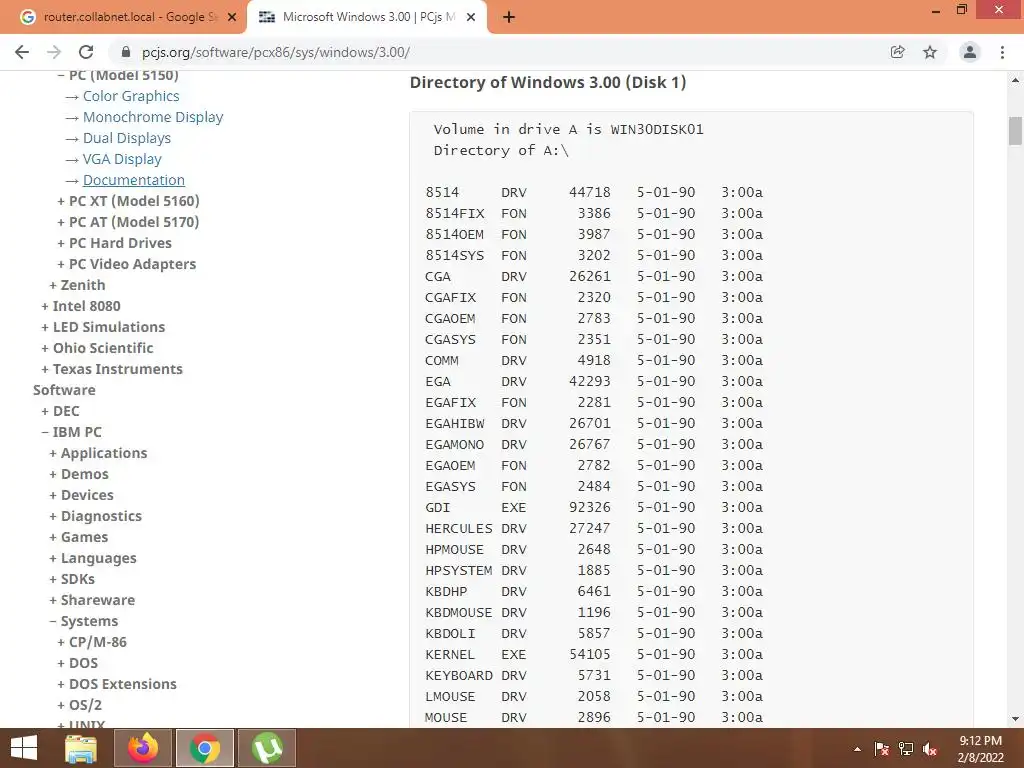Expand the DOS Extensions section
Image resolution: width=1024 pixels, height=768 pixels.
coord(117,684)
